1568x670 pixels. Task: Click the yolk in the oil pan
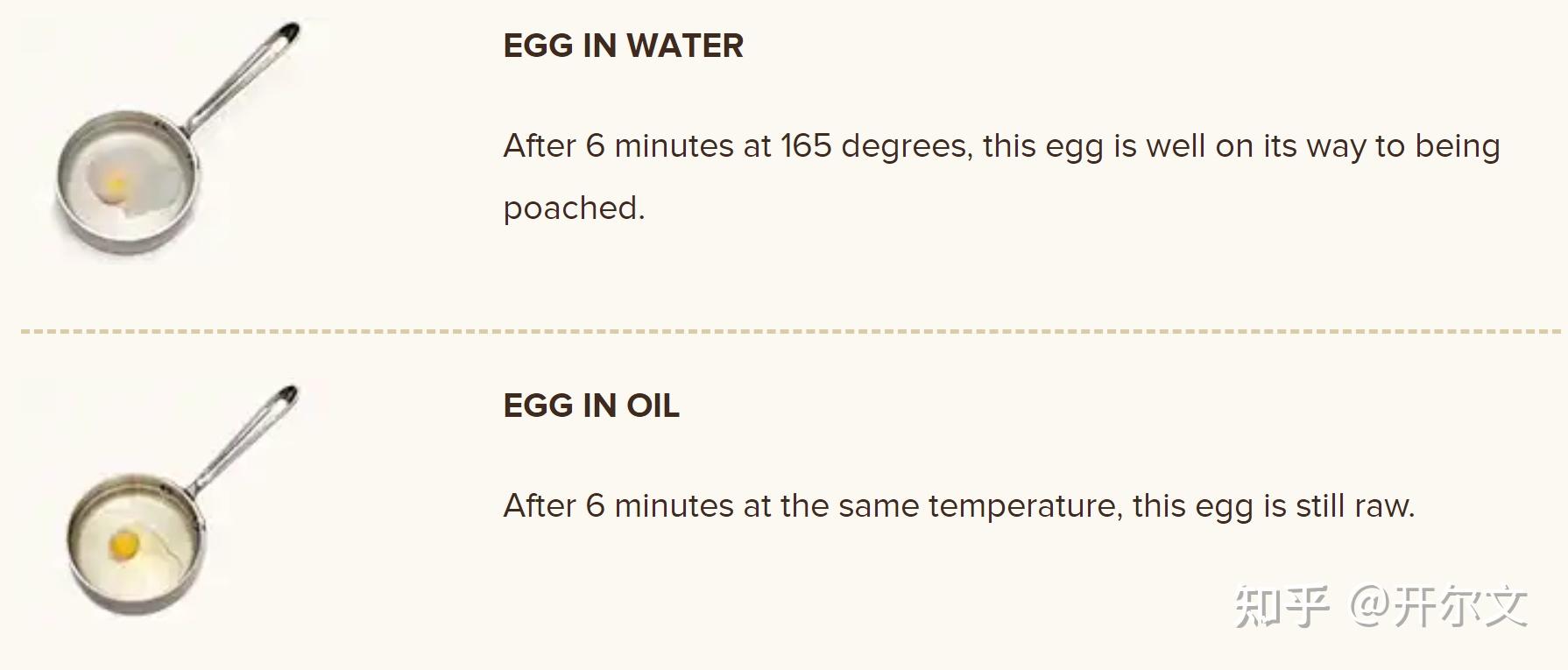[x=125, y=545]
